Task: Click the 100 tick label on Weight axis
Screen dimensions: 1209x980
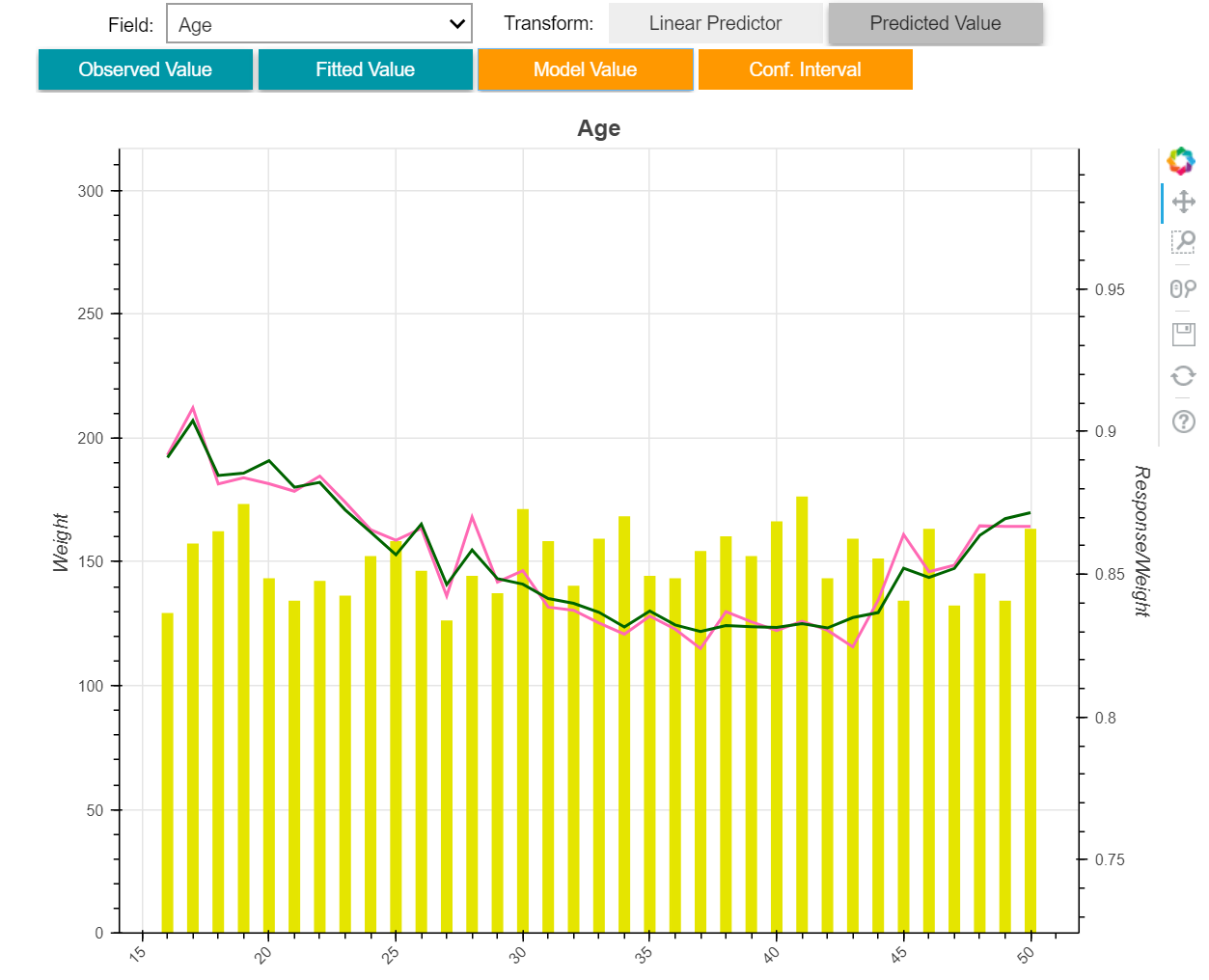Action: [91, 686]
